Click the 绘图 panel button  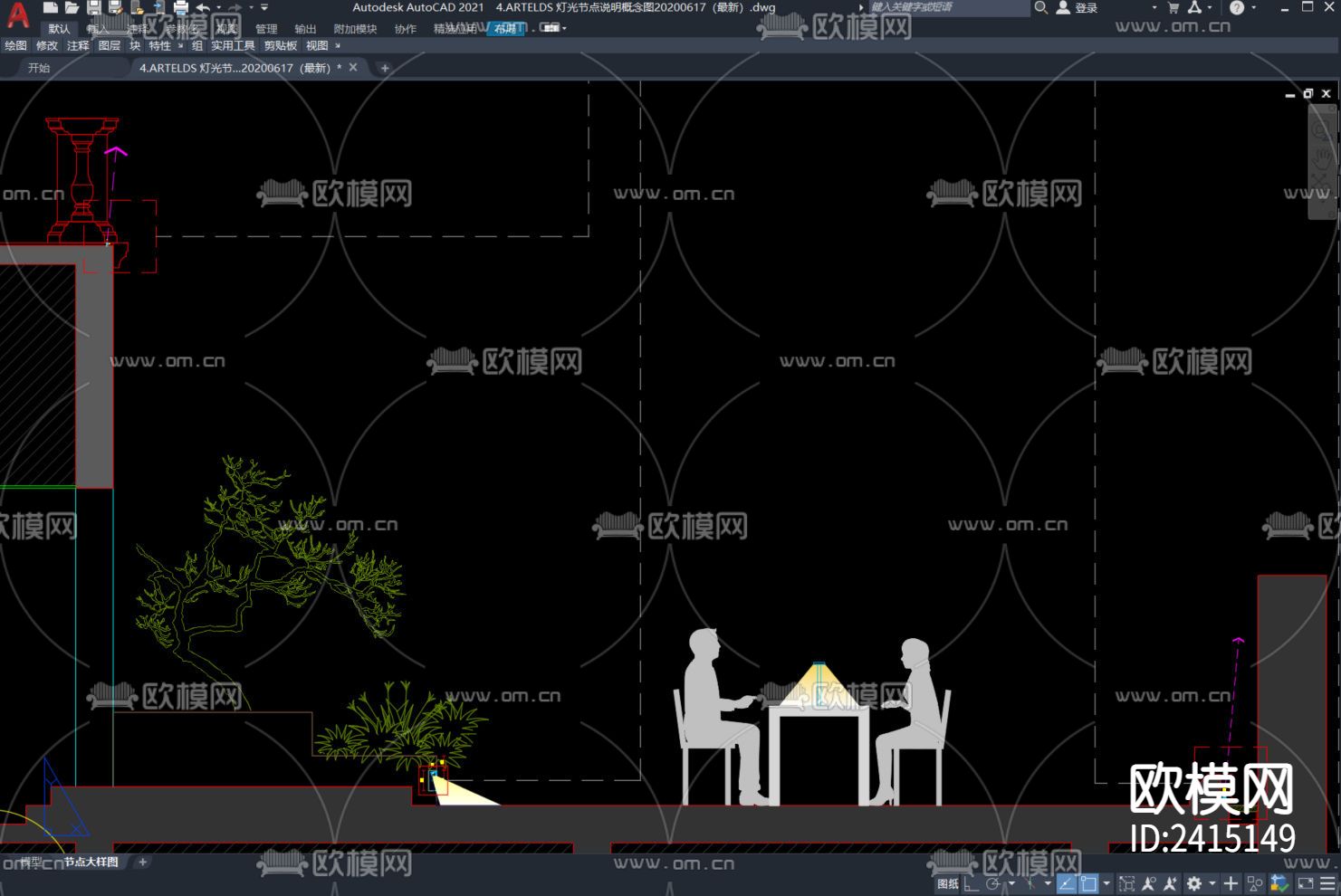(16, 45)
